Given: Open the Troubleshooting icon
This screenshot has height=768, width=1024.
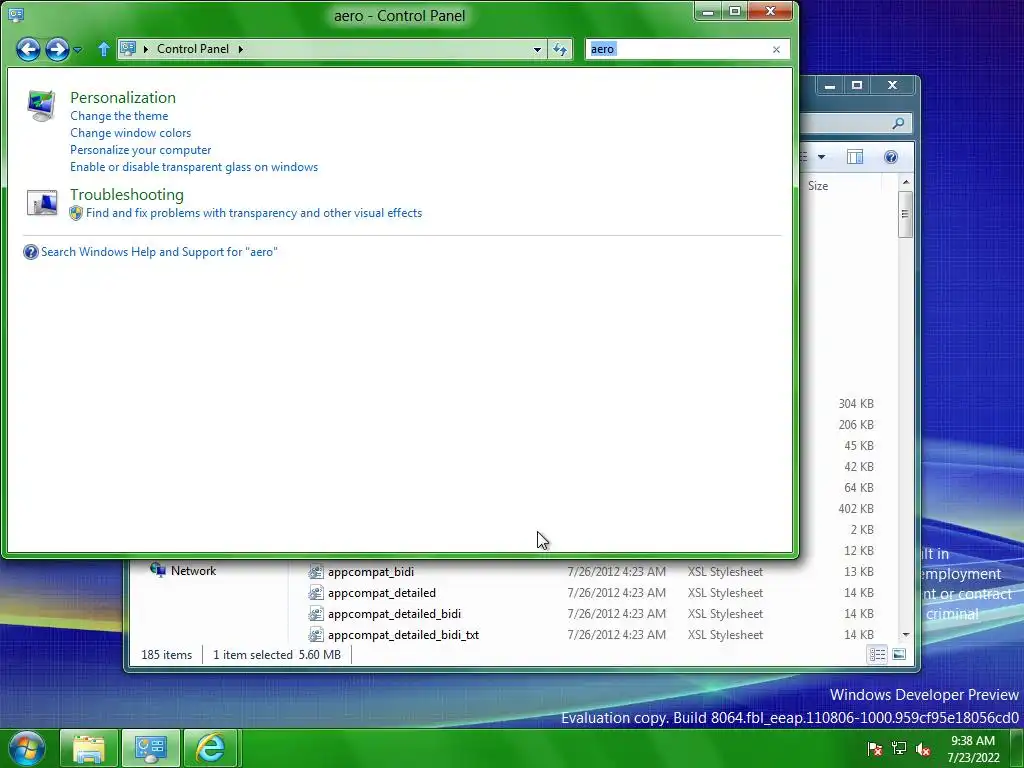Looking at the screenshot, I should coord(42,202).
